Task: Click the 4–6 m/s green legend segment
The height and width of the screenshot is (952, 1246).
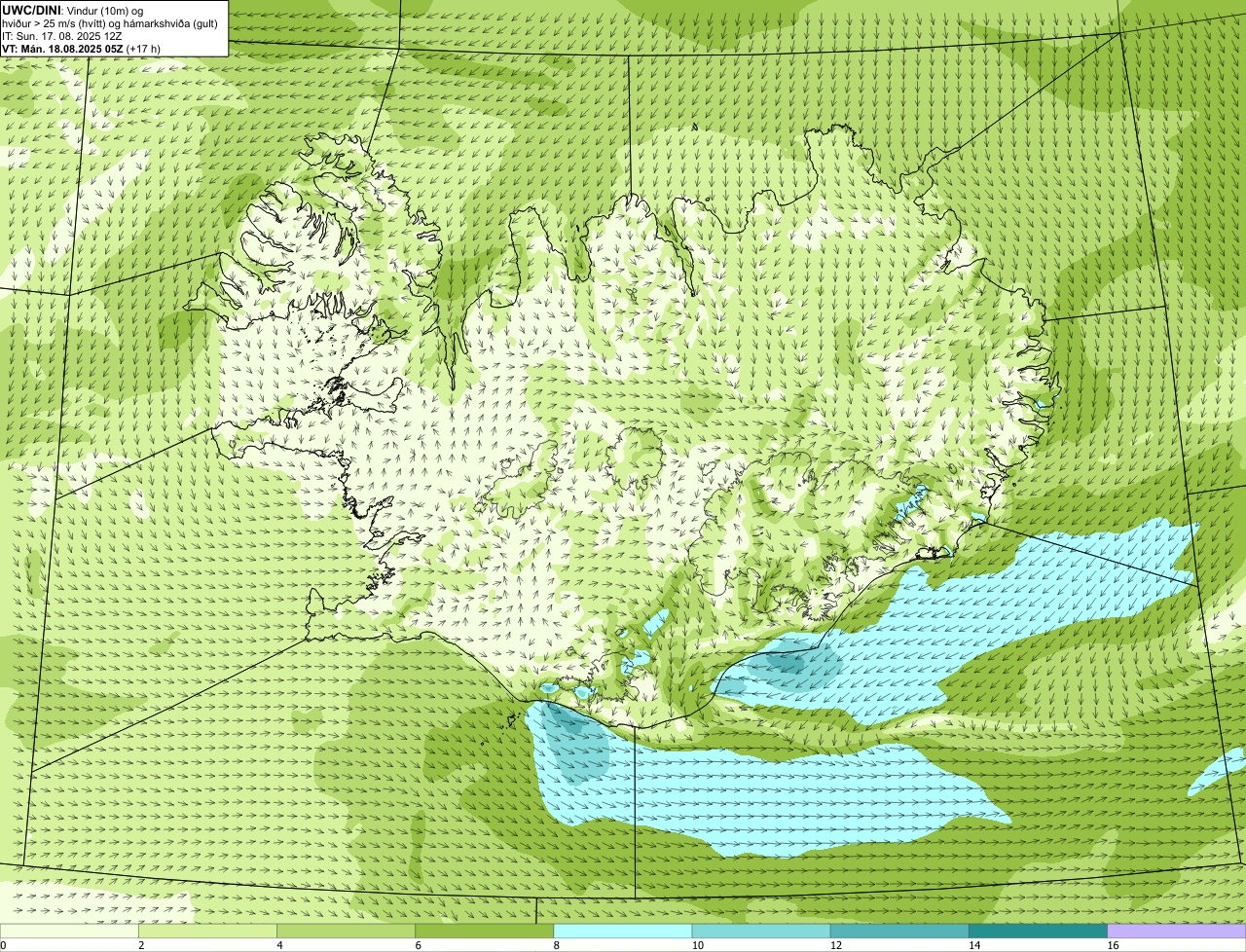Action: click(x=347, y=932)
